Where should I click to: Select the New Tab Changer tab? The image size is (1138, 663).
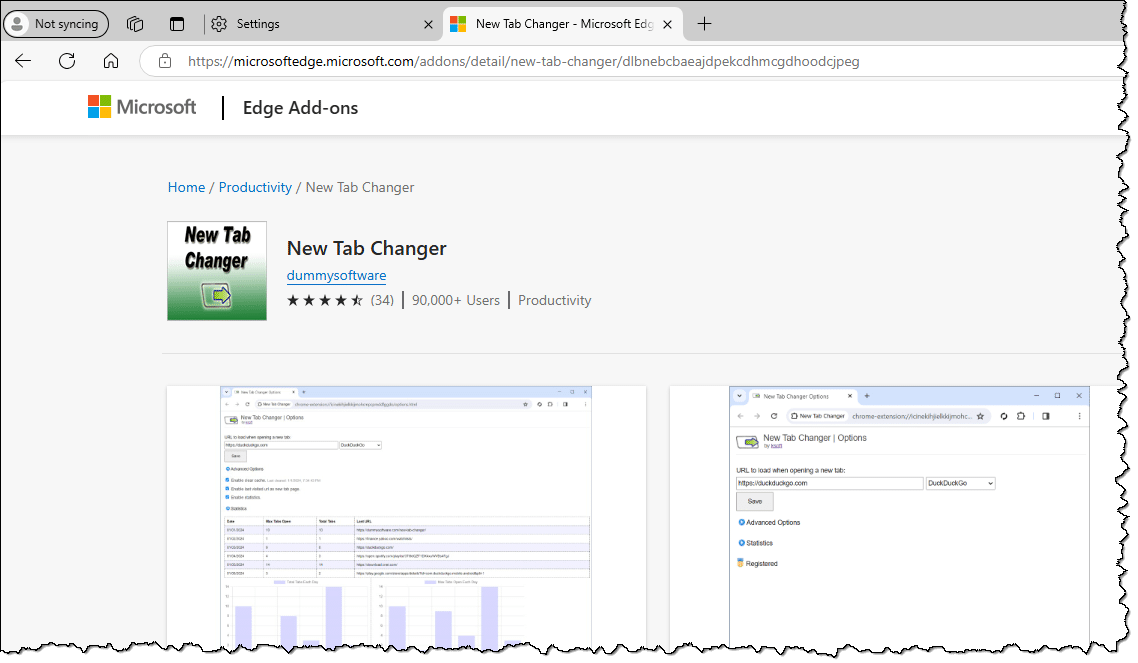tap(550, 24)
